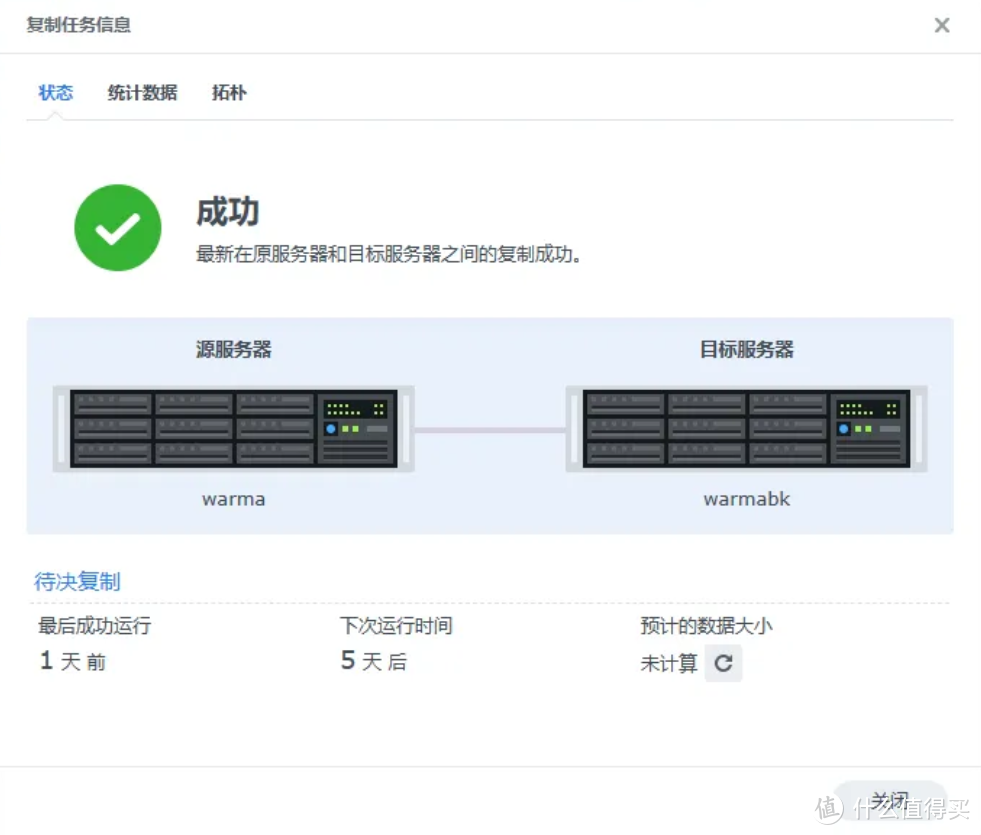Click the 成功 status heading
This screenshot has height=835, width=981.
click(x=230, y=212)
